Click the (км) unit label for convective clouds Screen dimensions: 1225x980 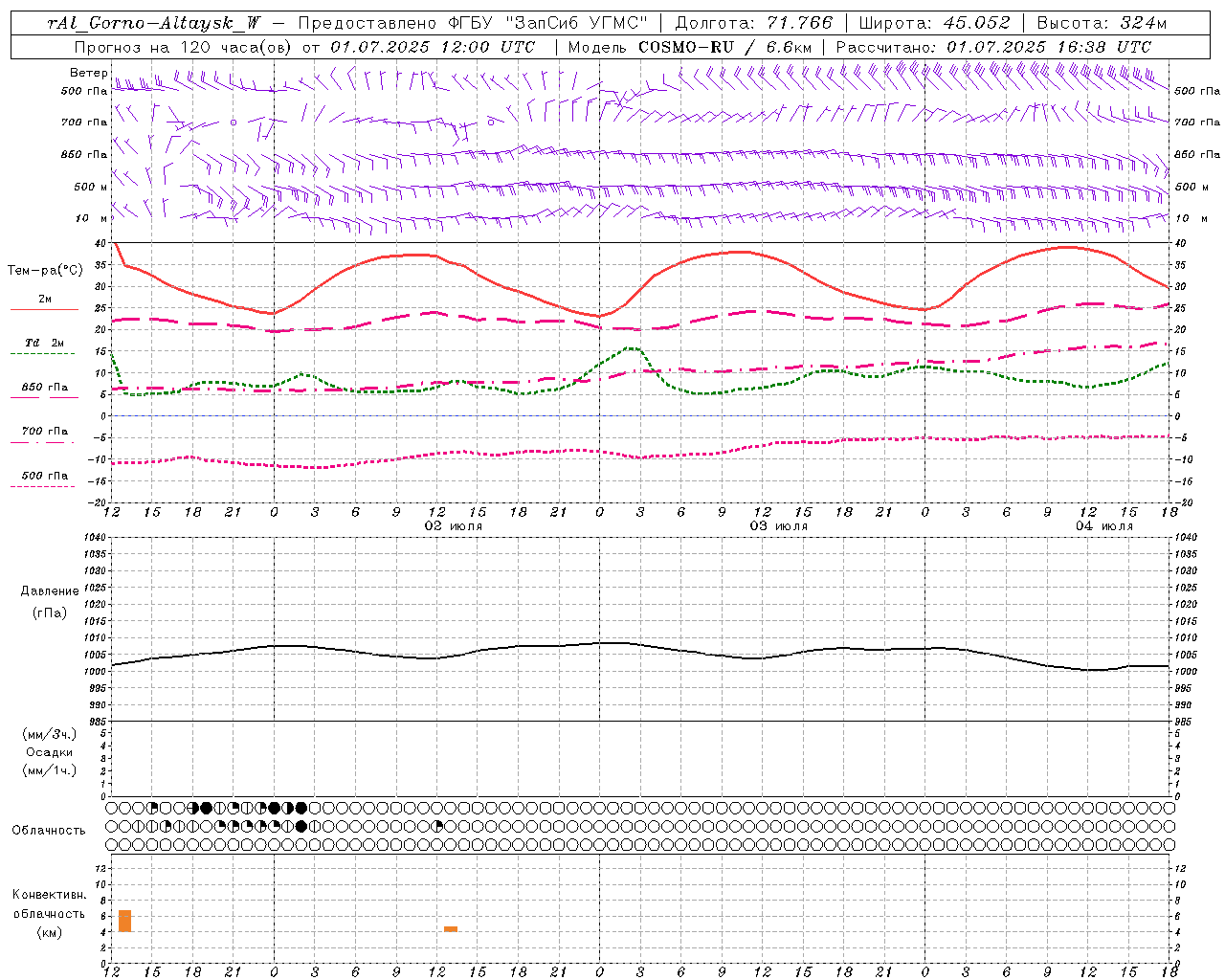click(x=50, y=932)
